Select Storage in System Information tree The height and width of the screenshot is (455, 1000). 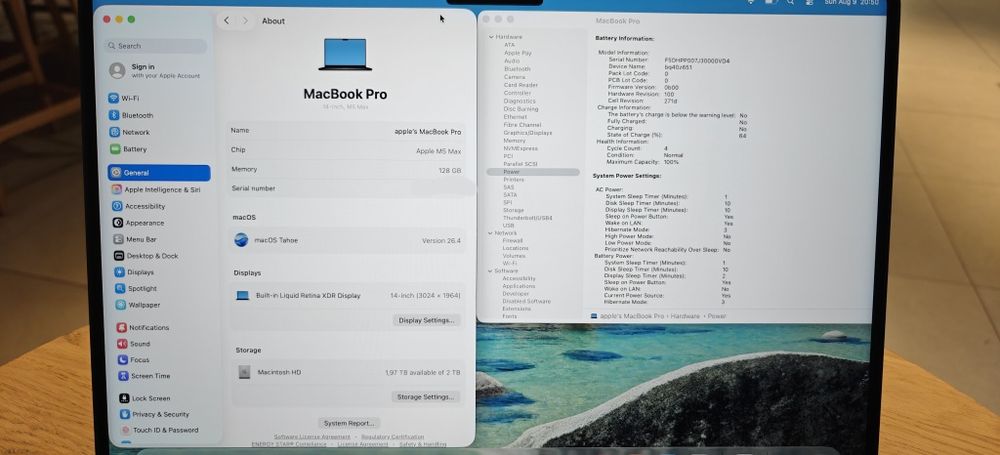click(x=513, y=210)
